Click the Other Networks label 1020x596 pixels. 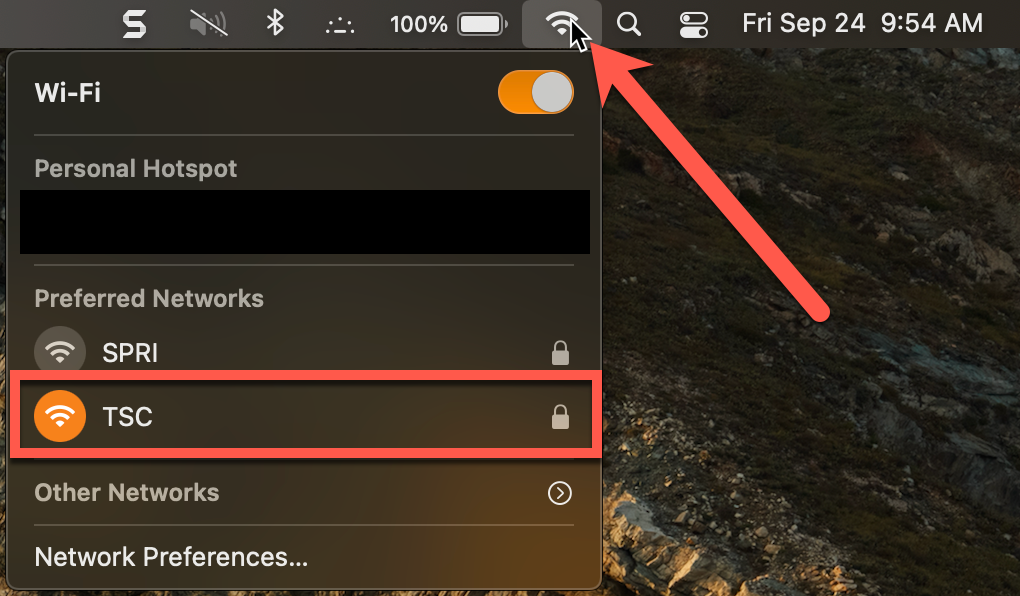click(127, 493)
